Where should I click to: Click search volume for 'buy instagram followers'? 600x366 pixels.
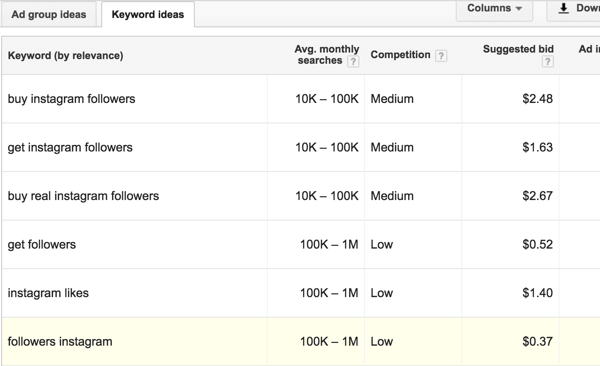click(327, 99)
